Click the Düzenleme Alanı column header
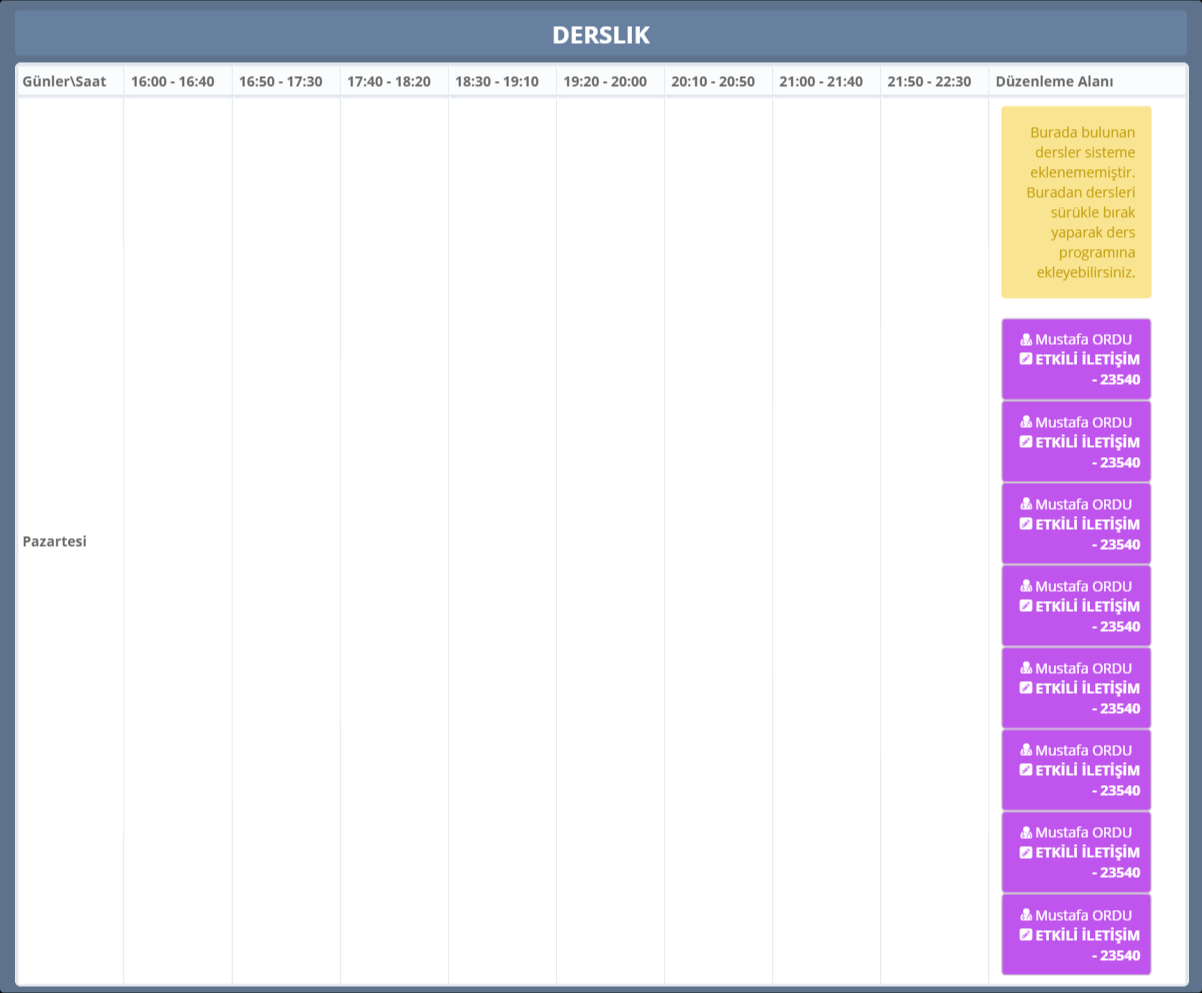This screenshot has height=993, width=1202. point(1054,81)
